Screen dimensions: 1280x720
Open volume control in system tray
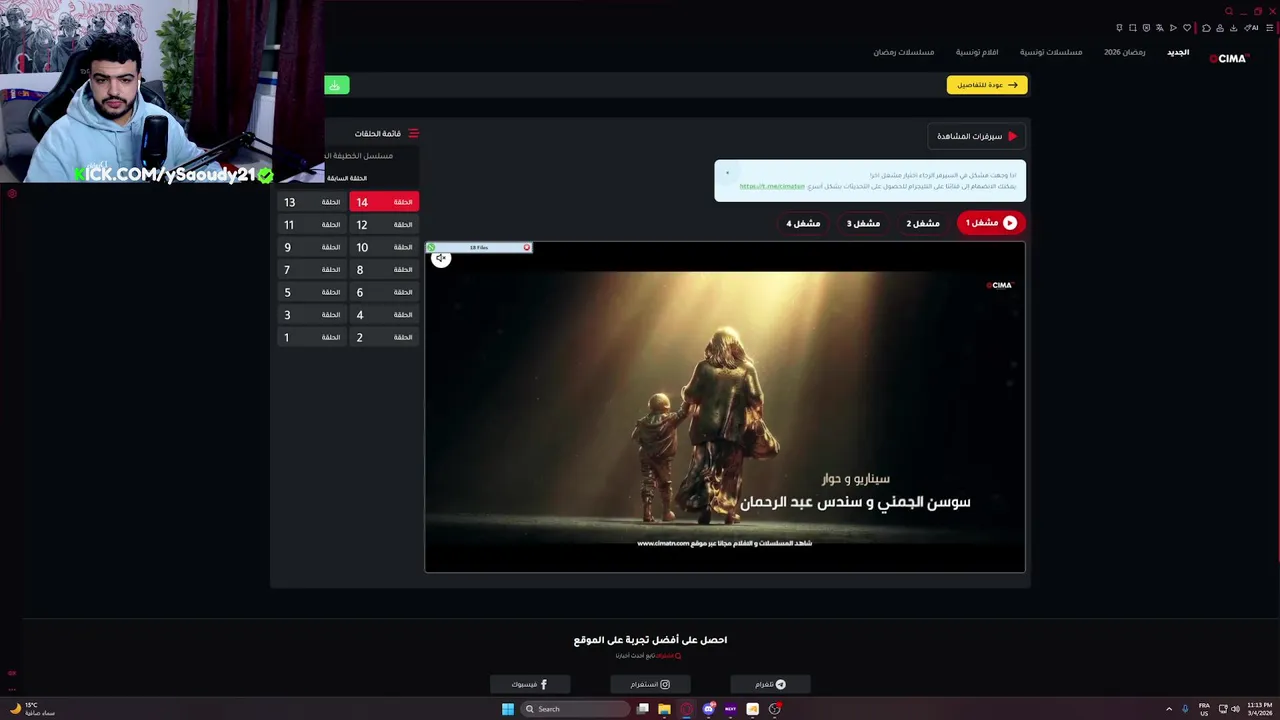[1235, 709]
